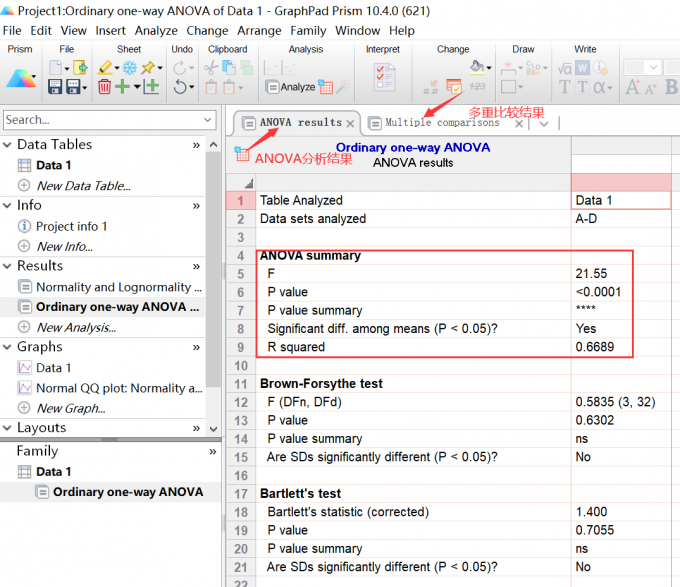Click the Greek alpha symbol icon

(600, 87)
